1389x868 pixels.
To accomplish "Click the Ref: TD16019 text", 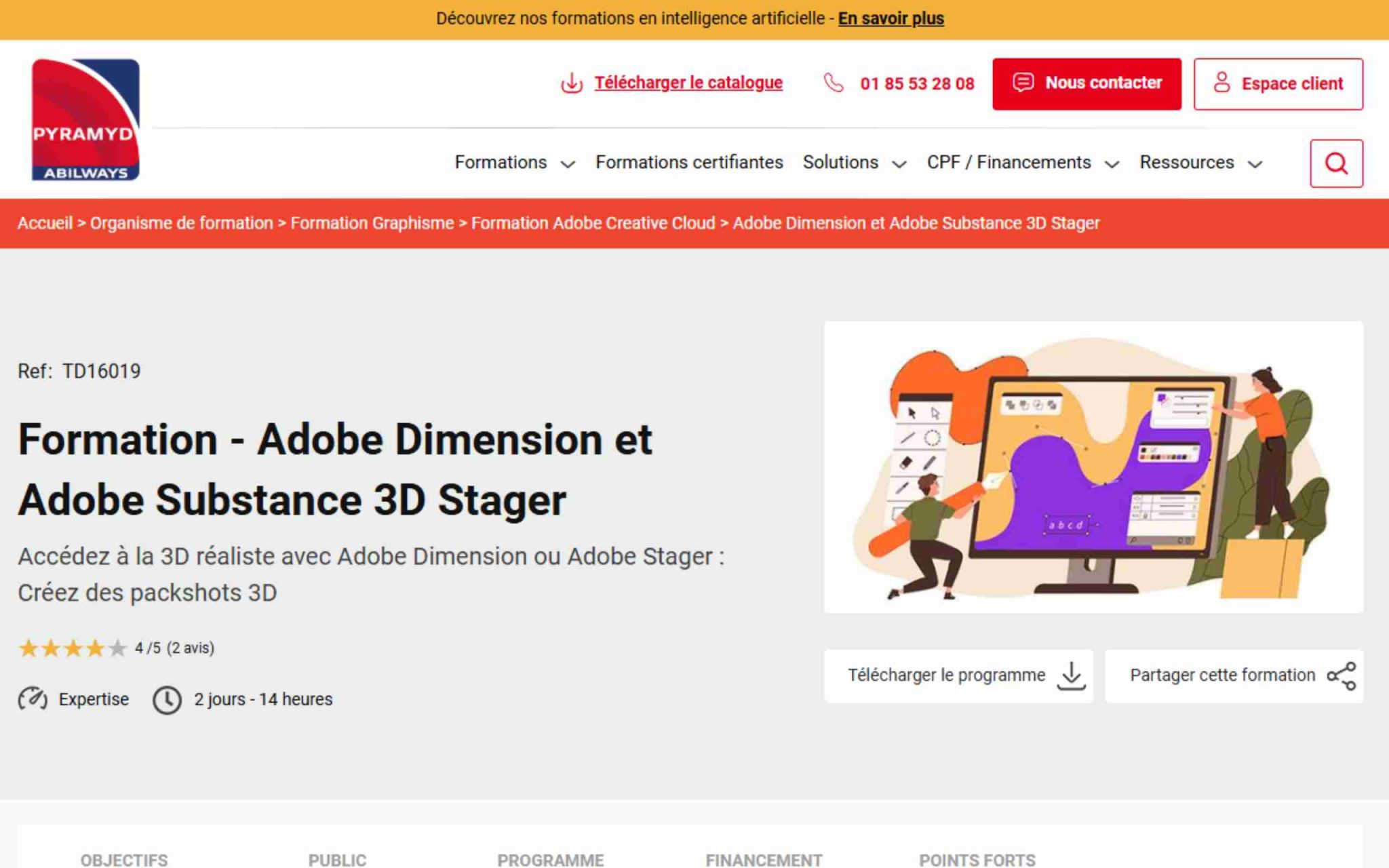I will point(79,372).
